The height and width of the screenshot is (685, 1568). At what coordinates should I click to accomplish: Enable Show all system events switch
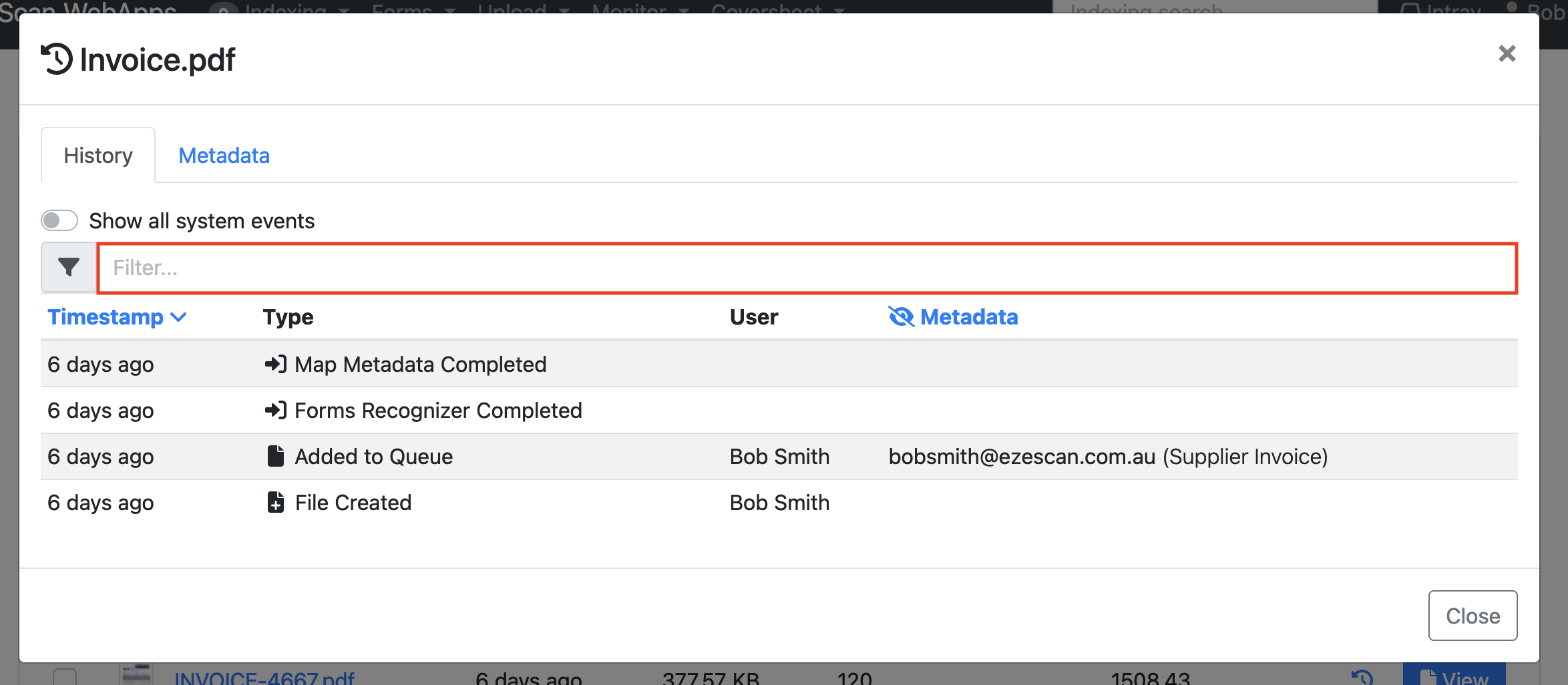pos(59,220)
